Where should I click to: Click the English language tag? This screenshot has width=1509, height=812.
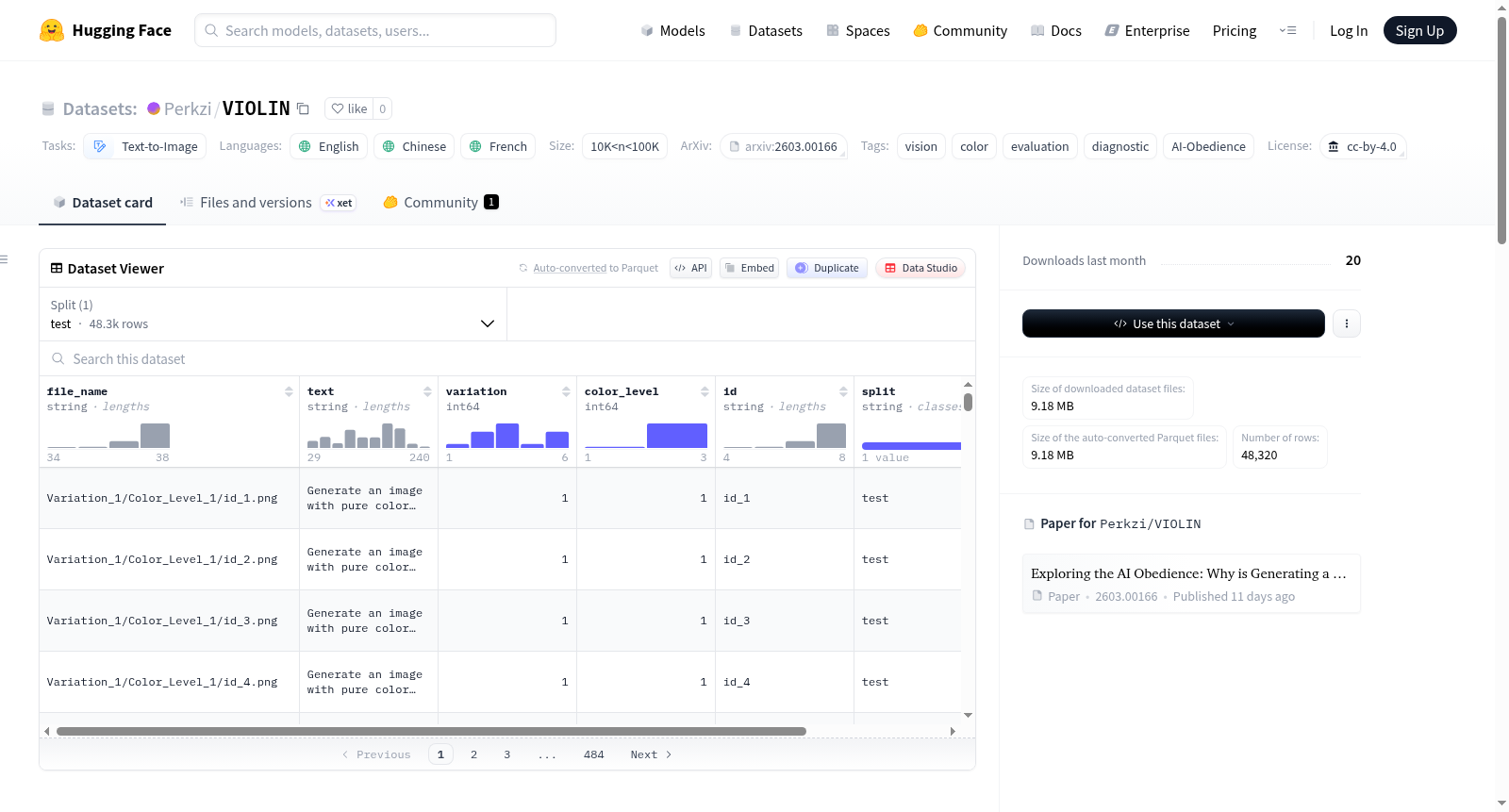[329, 146]
